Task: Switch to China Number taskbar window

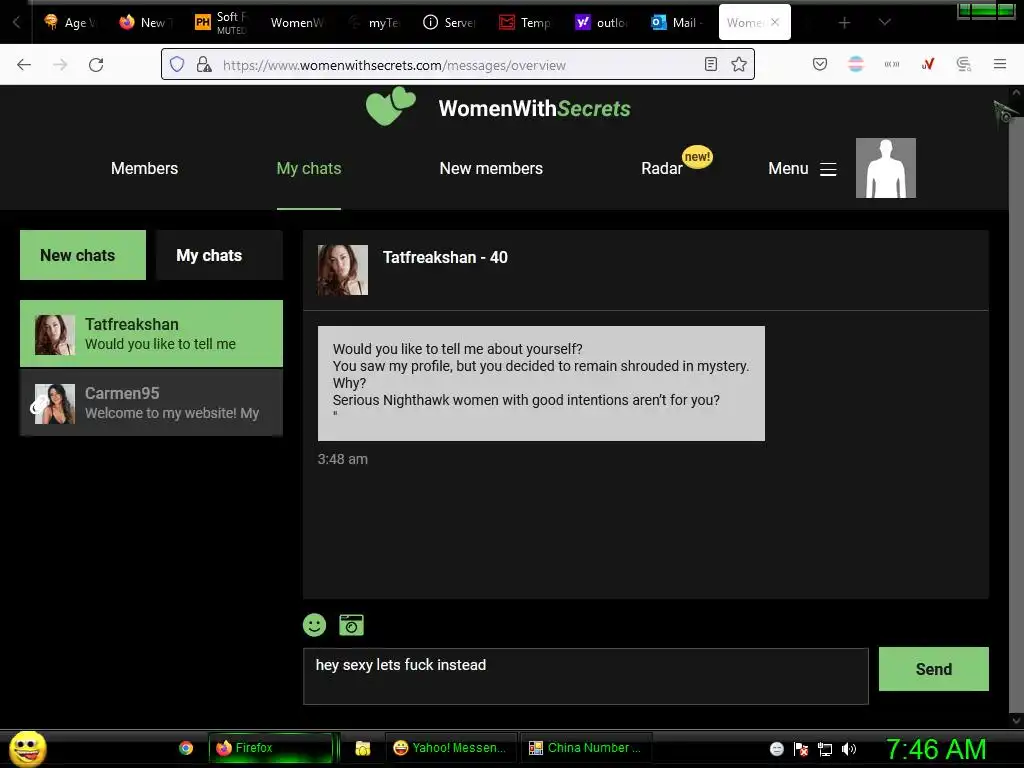Action: coord(585,748)
